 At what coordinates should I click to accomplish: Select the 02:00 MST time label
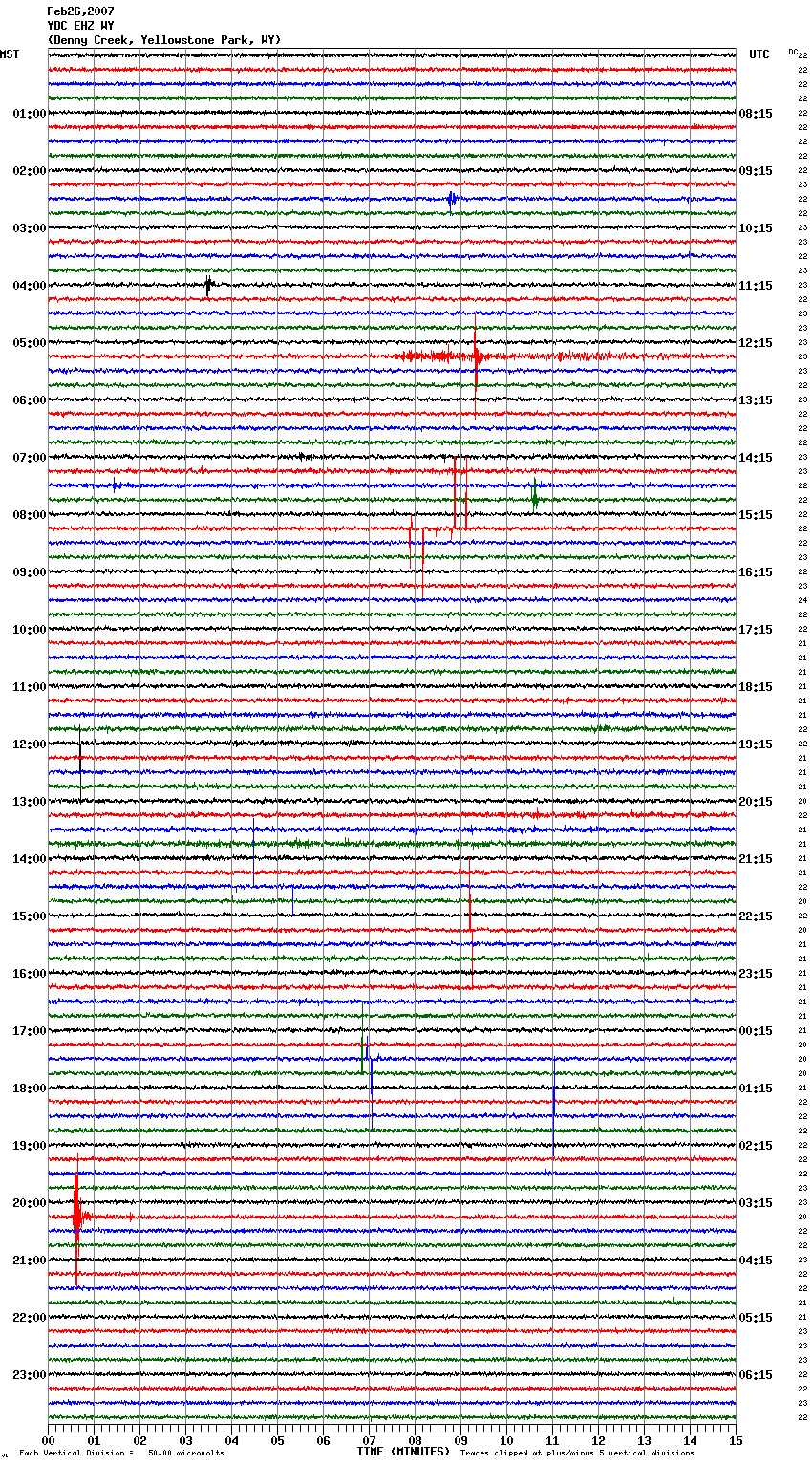click(x=29, y=171)
